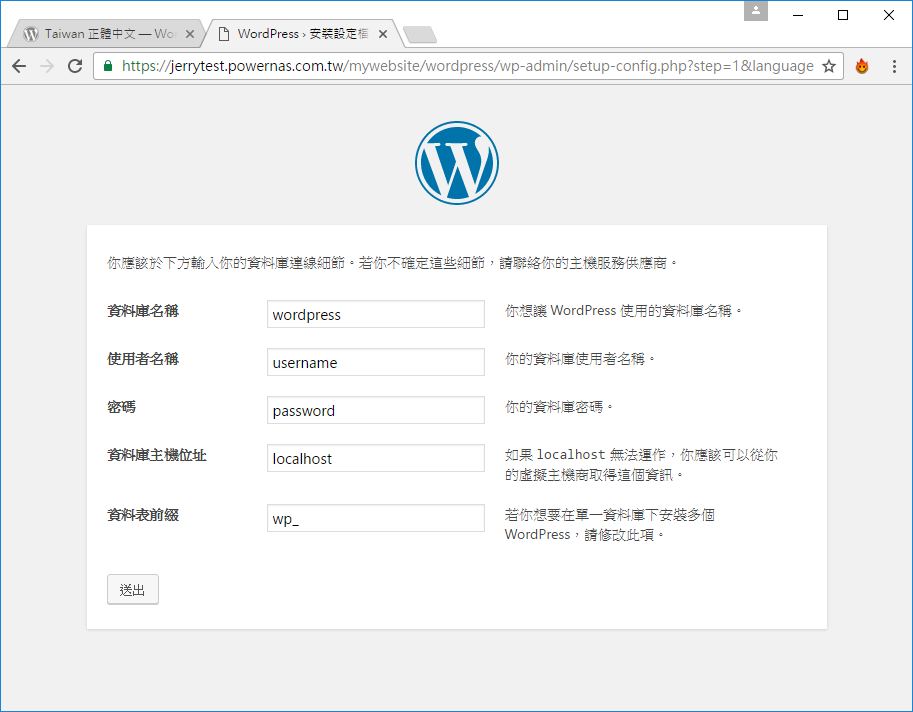Click the 資料庫主機位址 label
Screen dimensions: 913x712
[157, 455]
